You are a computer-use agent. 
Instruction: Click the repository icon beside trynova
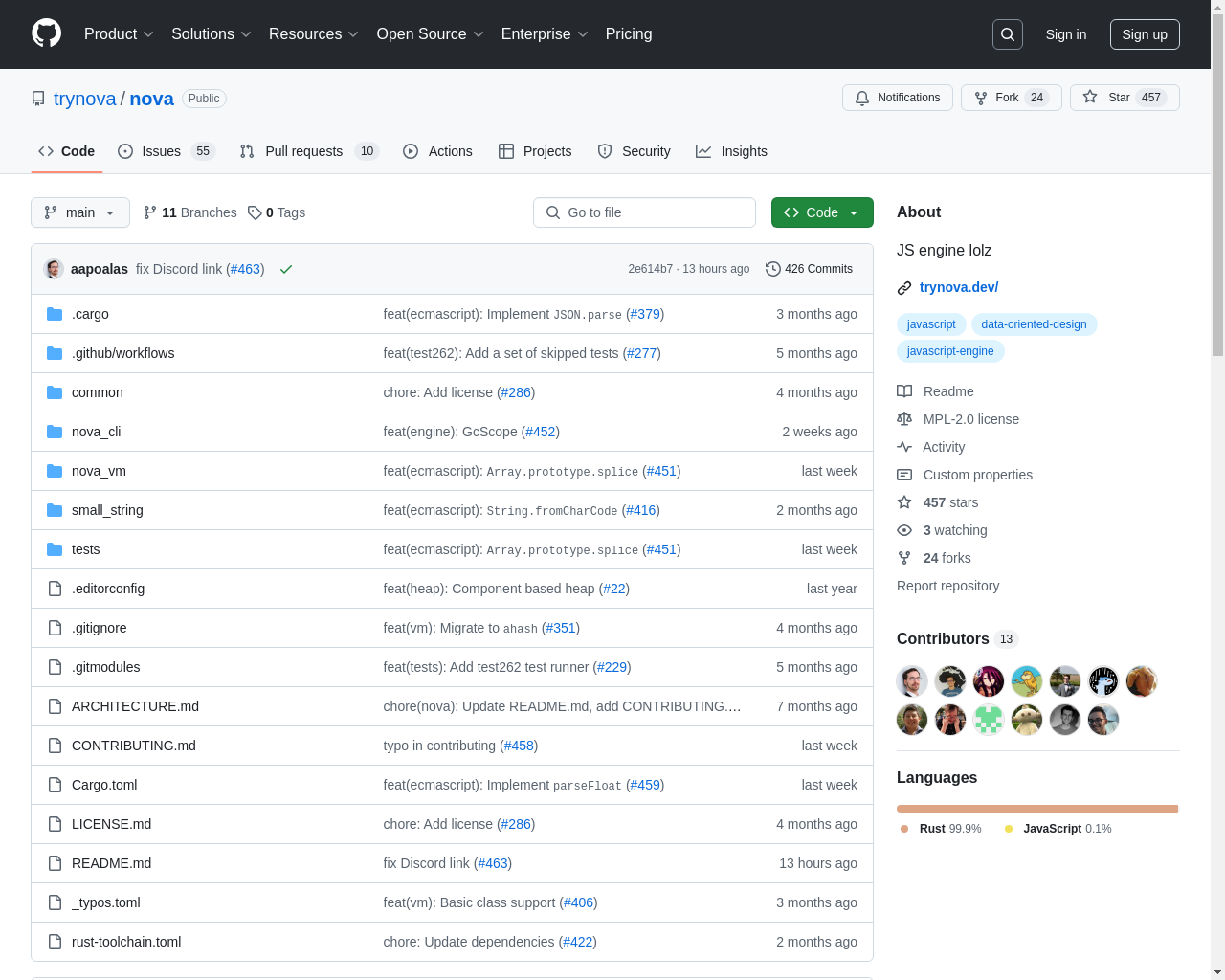(x=38, y=99)
